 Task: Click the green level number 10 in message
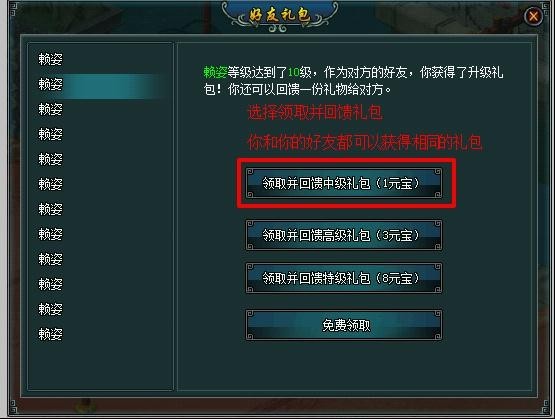pos(294,73)
